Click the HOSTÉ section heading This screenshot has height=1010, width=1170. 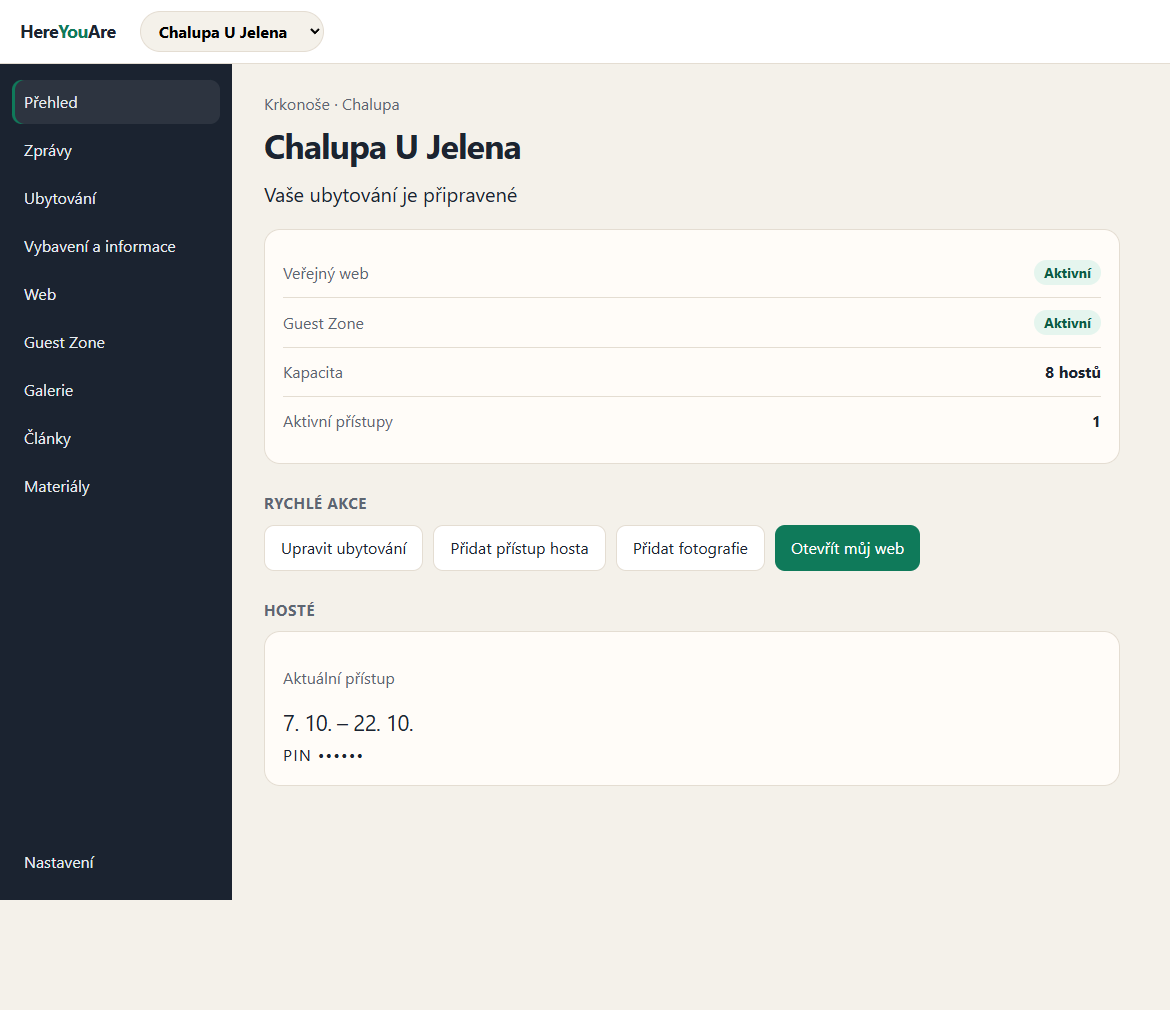click(x=290, y=610)
